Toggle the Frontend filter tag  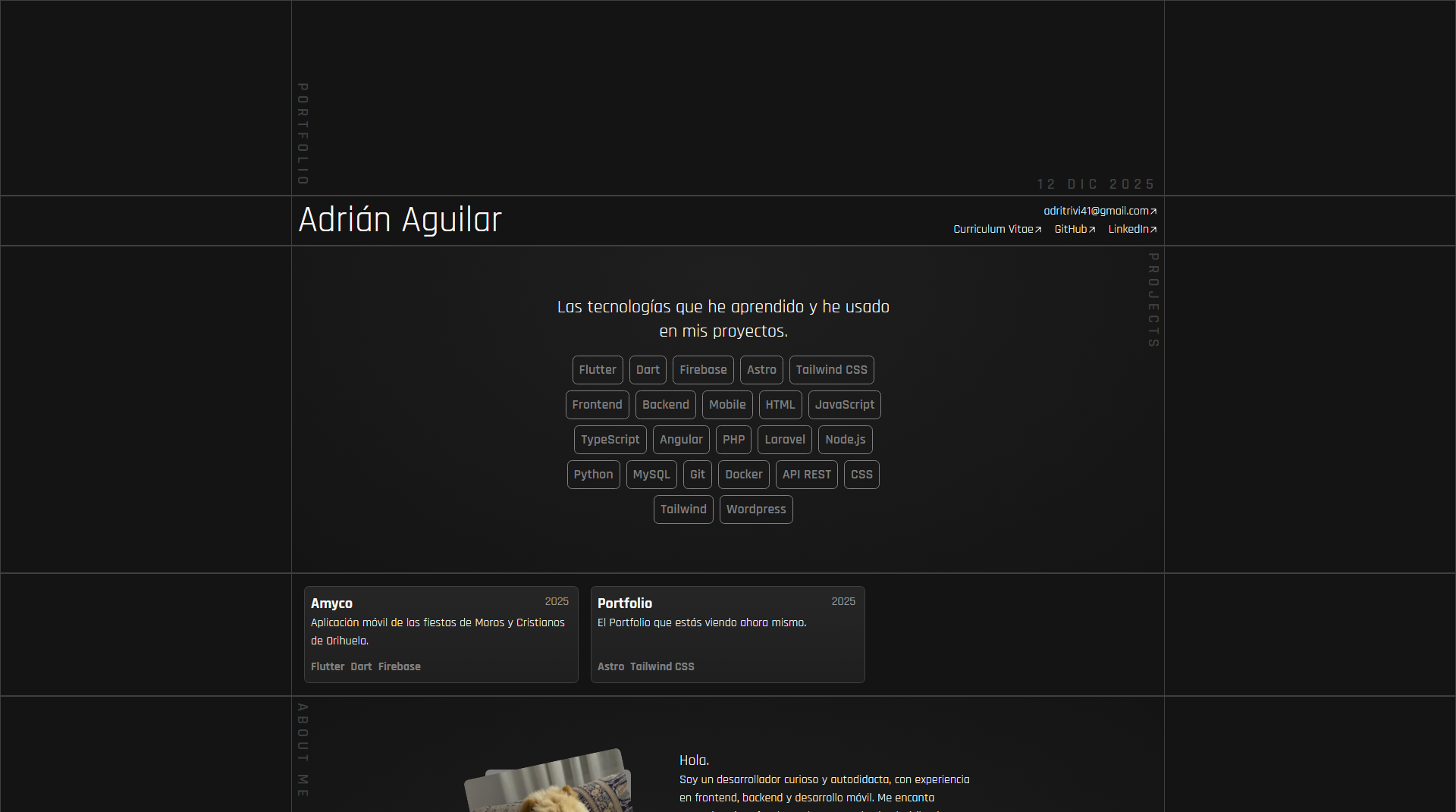(597, 404)
